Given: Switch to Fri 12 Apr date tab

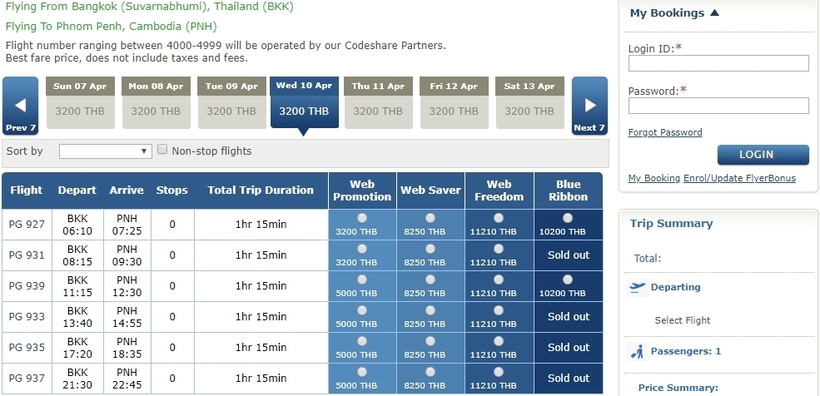Looking at the screenshot, I should [454, 103].
